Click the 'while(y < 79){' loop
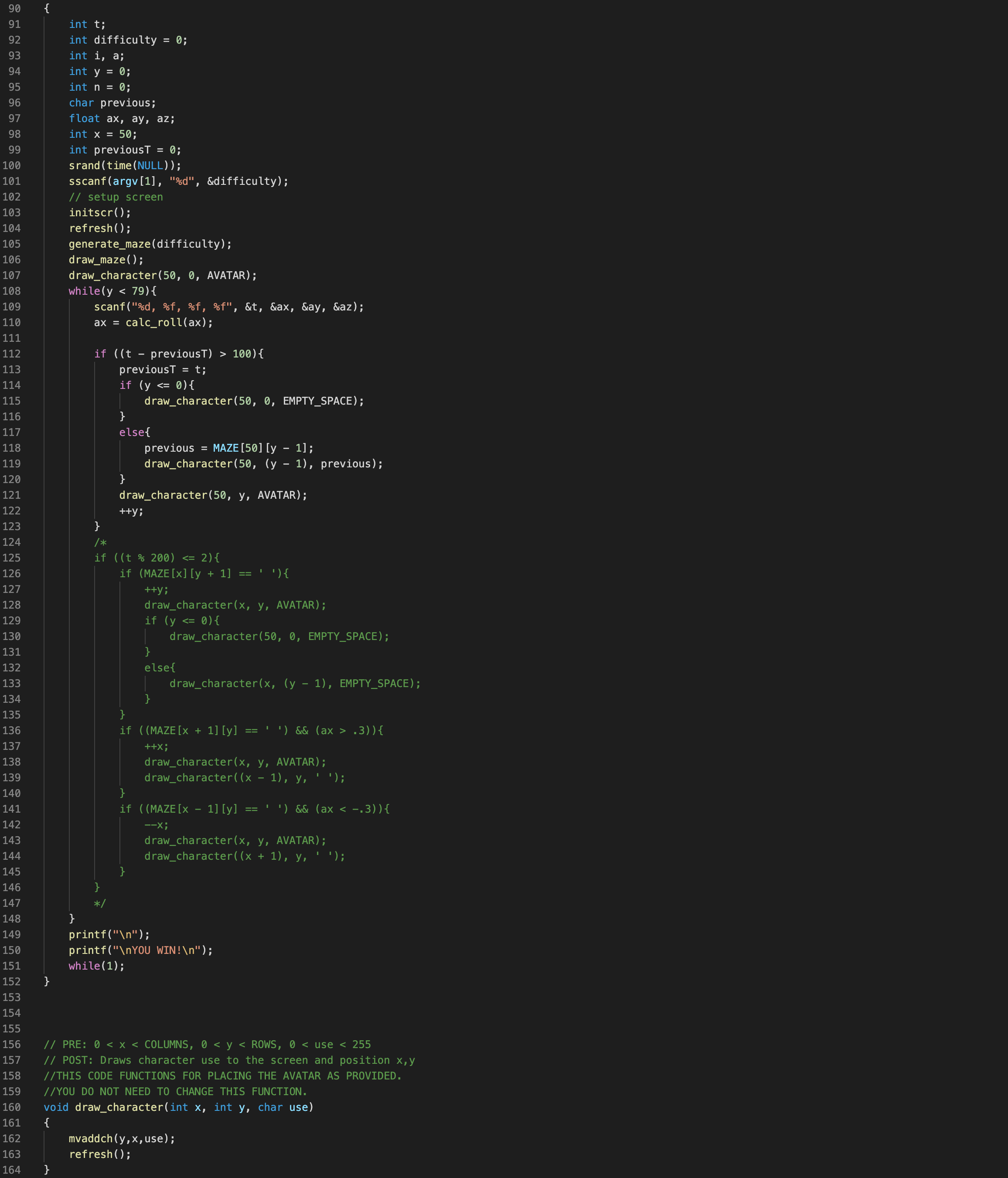This screenshot has width=1008, height=1178. [x=112, y=291]
